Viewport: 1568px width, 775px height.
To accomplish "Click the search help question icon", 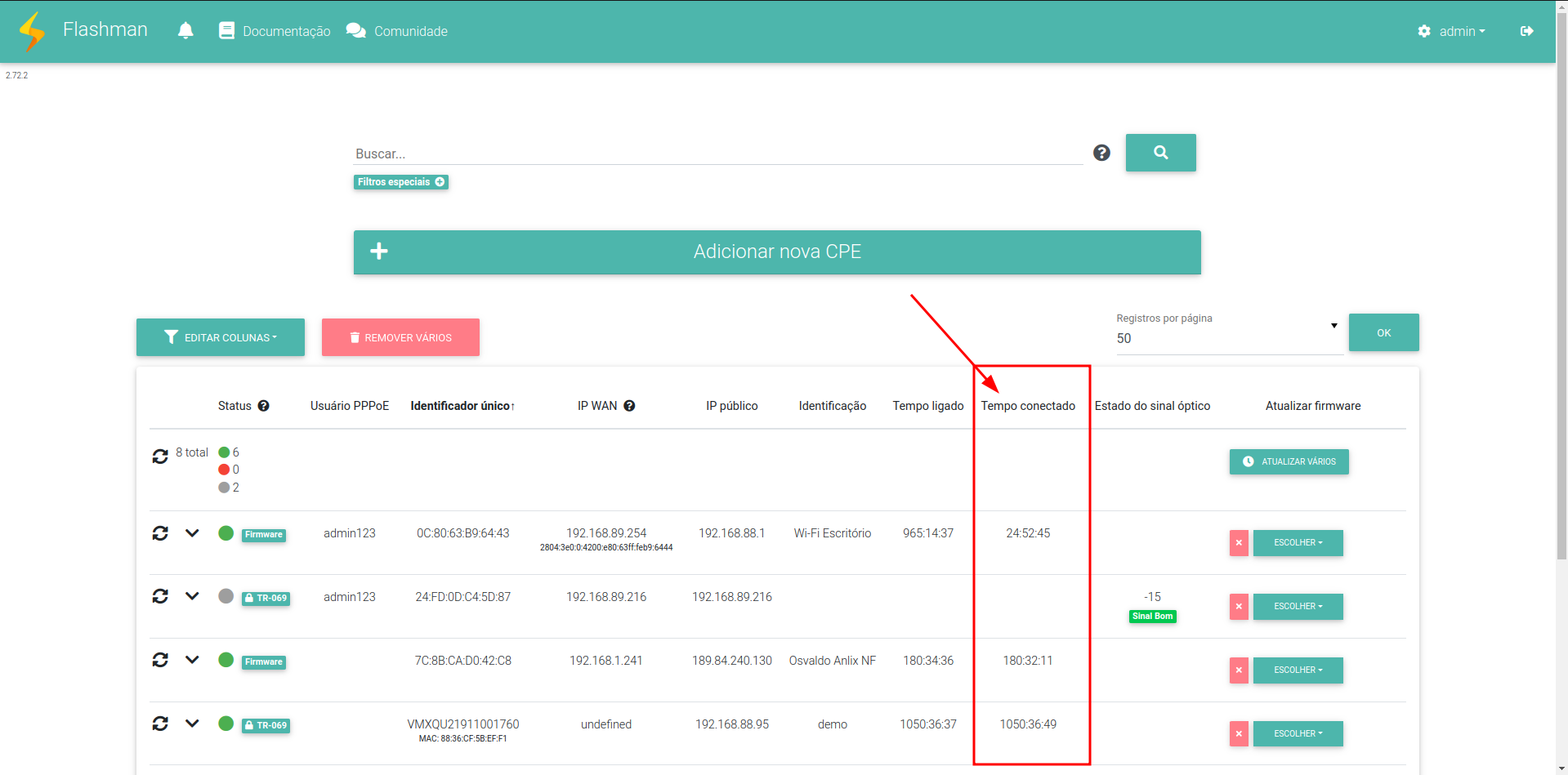I will coord(1101,153).
